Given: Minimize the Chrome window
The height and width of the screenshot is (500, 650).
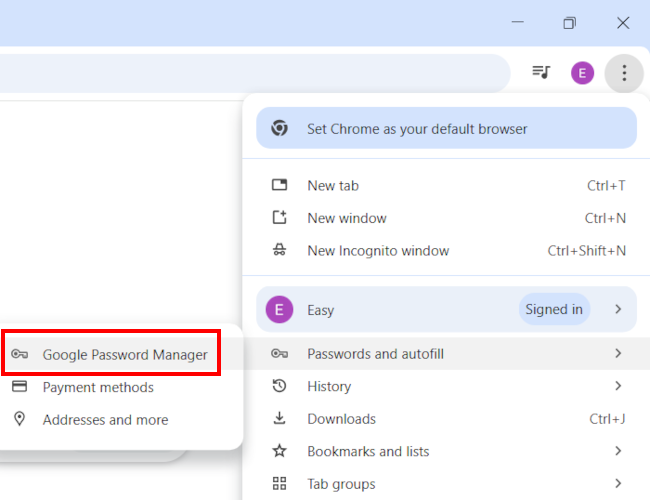Looking at the screenshot, I should tap(517, 22).
